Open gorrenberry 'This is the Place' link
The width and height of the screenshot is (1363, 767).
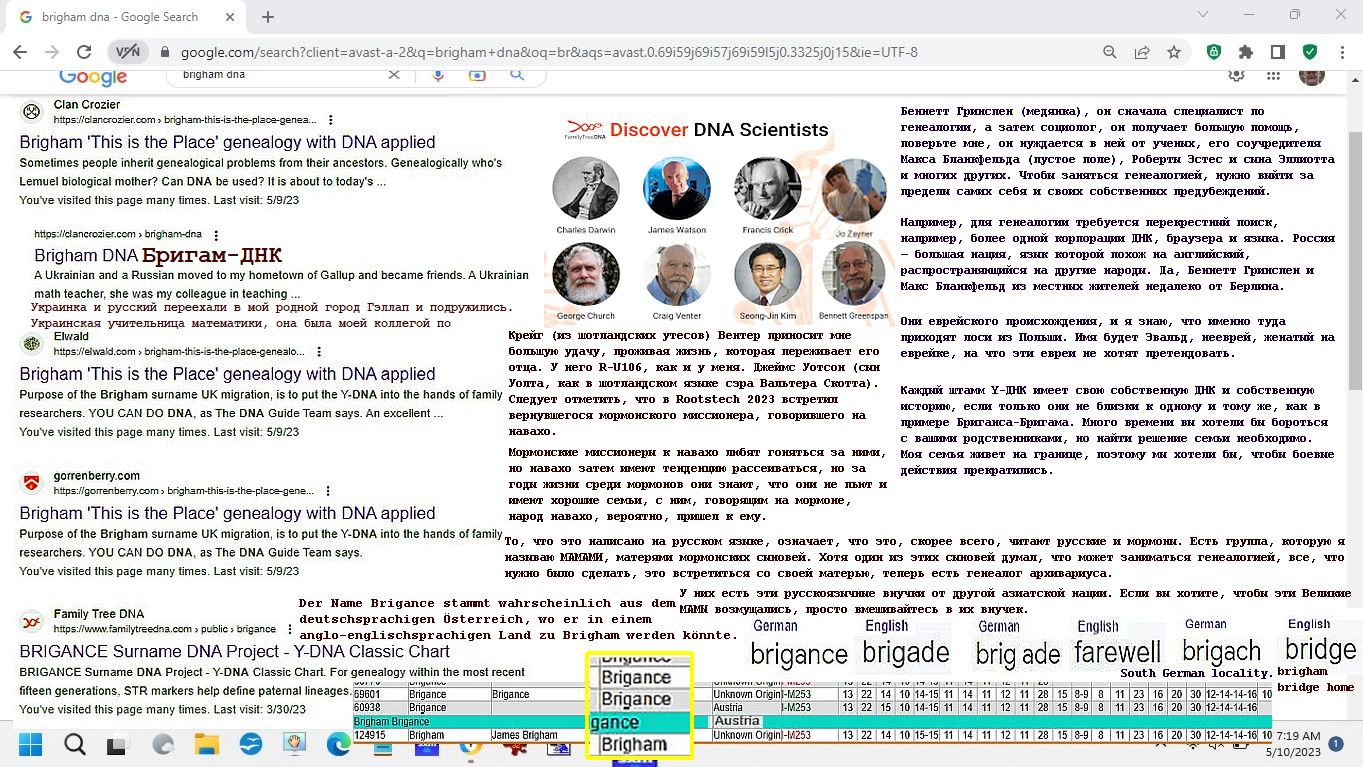pyautogui.click(x=227, y=513)
